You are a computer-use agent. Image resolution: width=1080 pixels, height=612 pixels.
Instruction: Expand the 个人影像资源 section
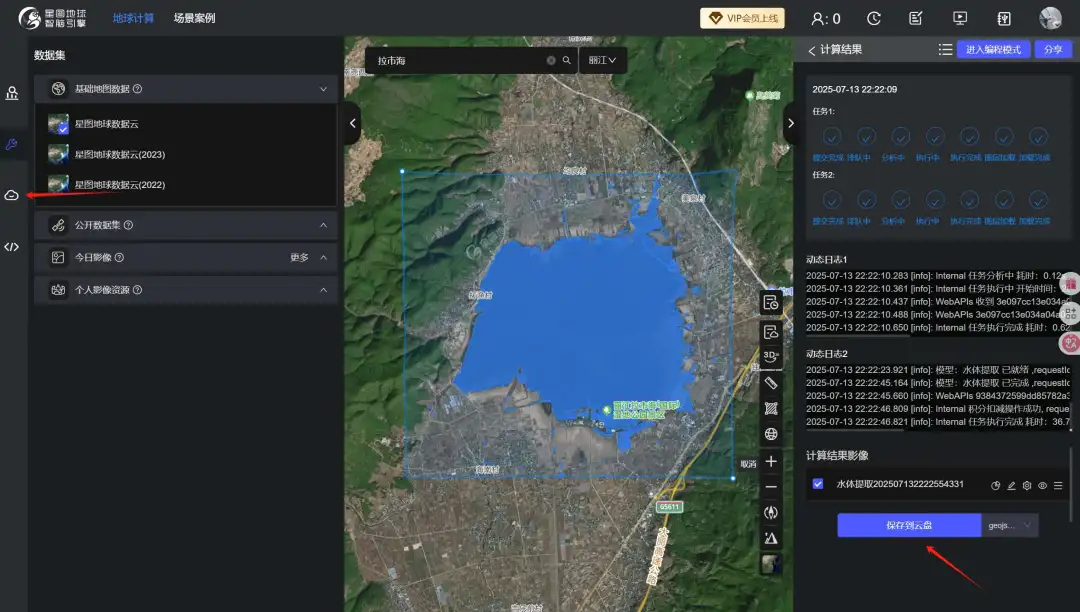pyautogui.click(x=323, y=290)
